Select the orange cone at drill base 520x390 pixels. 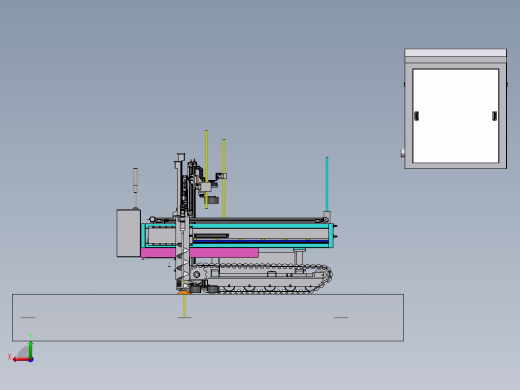184,293
